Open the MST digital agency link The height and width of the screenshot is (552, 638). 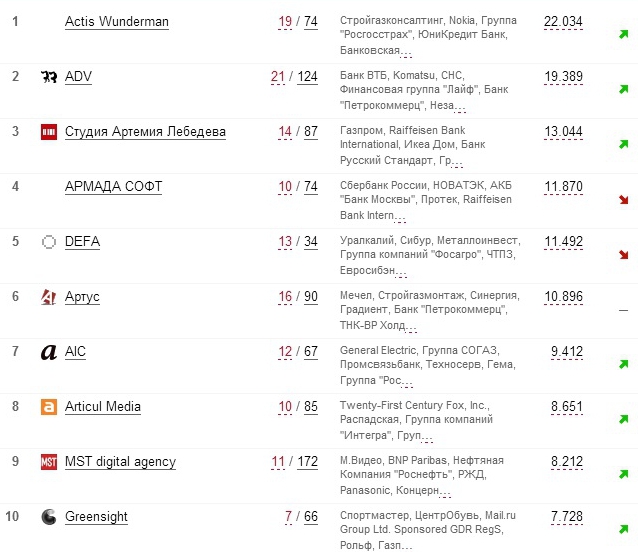(120, 461)
